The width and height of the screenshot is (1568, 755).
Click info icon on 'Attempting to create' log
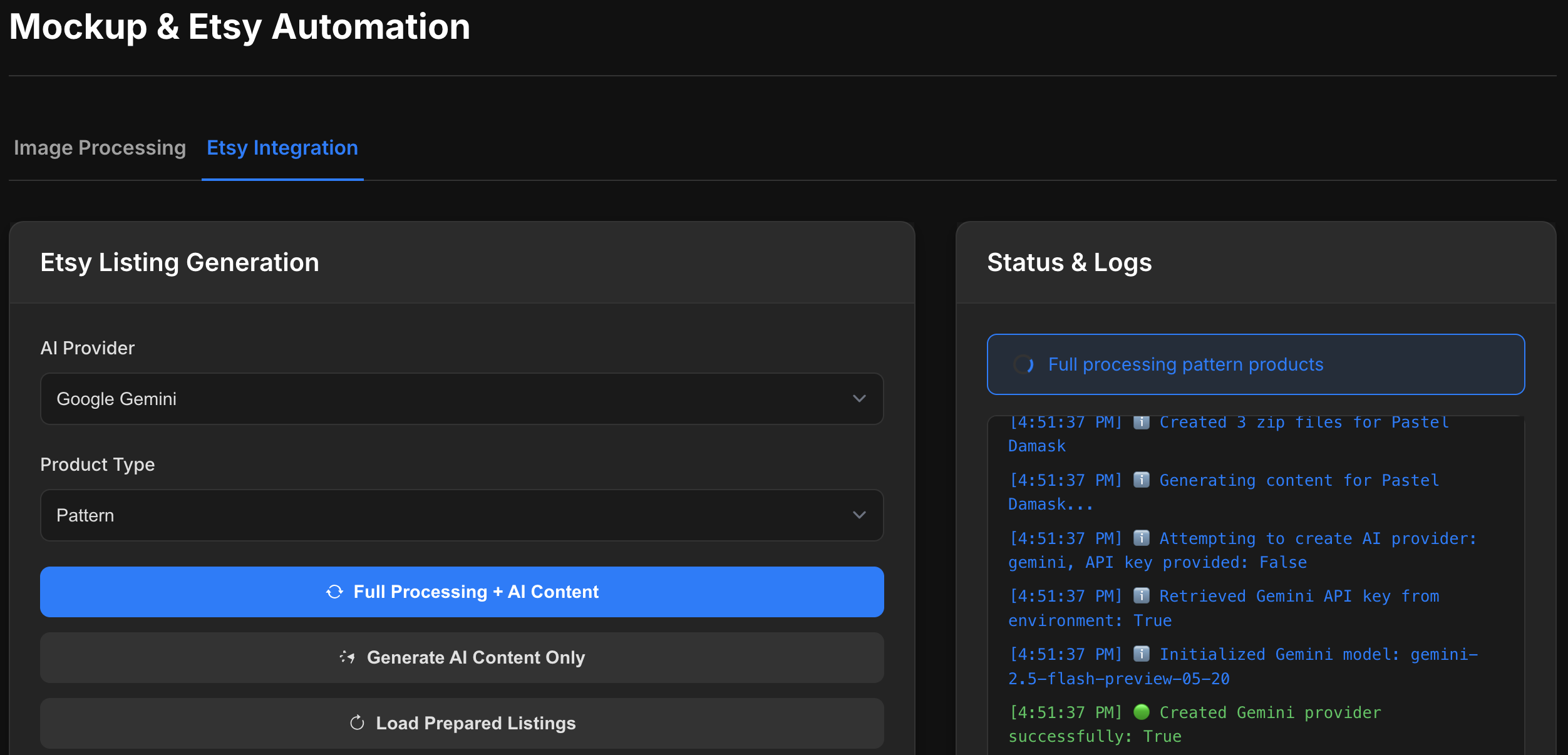1142,538
